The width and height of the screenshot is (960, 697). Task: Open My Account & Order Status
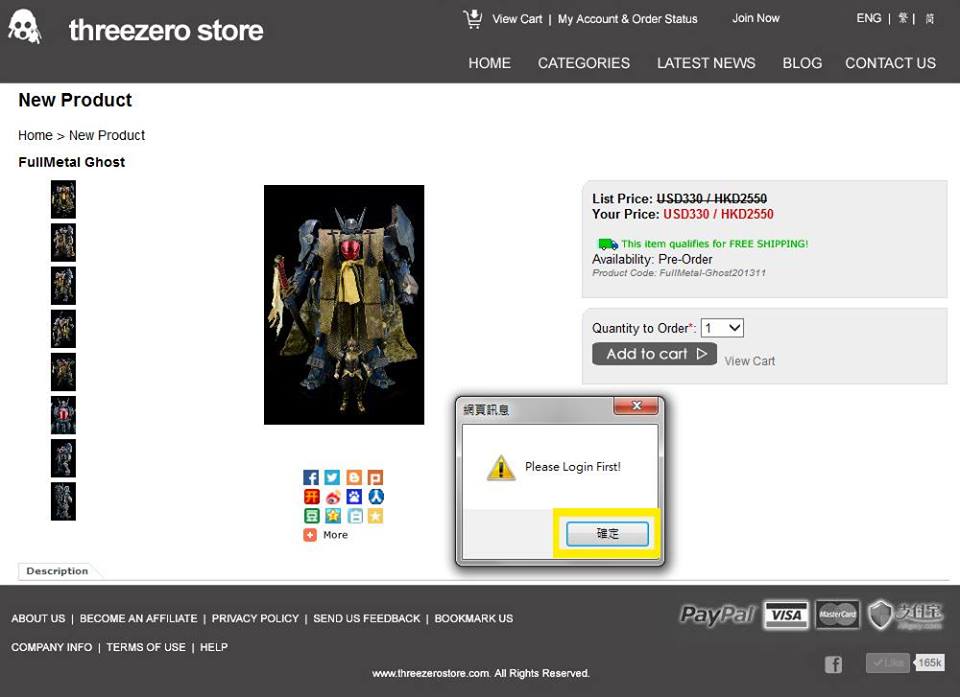point(628,19)
